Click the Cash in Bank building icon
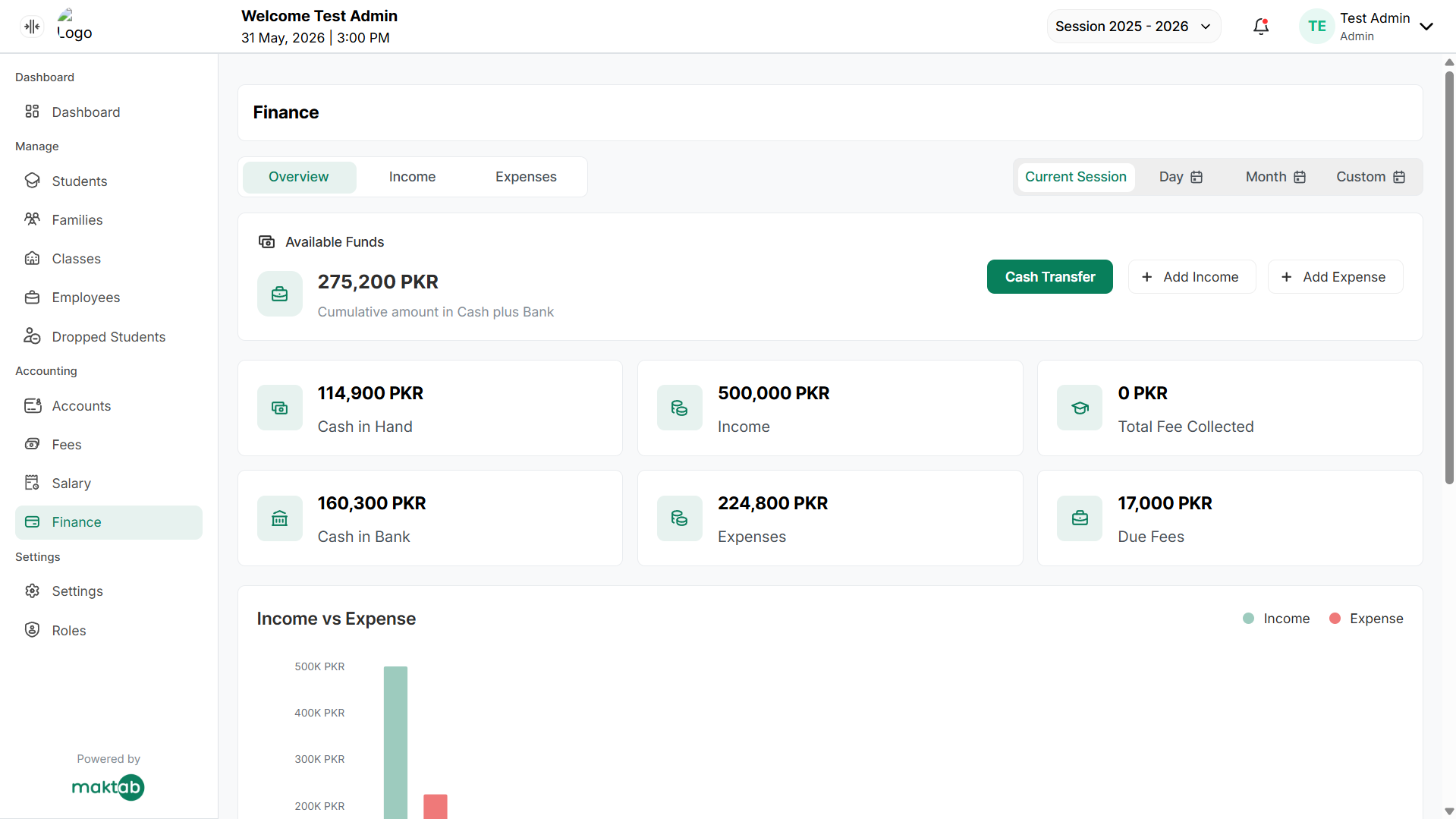Image resolution: width=1456 pixels, height=819 pixels. coord(280,518)
